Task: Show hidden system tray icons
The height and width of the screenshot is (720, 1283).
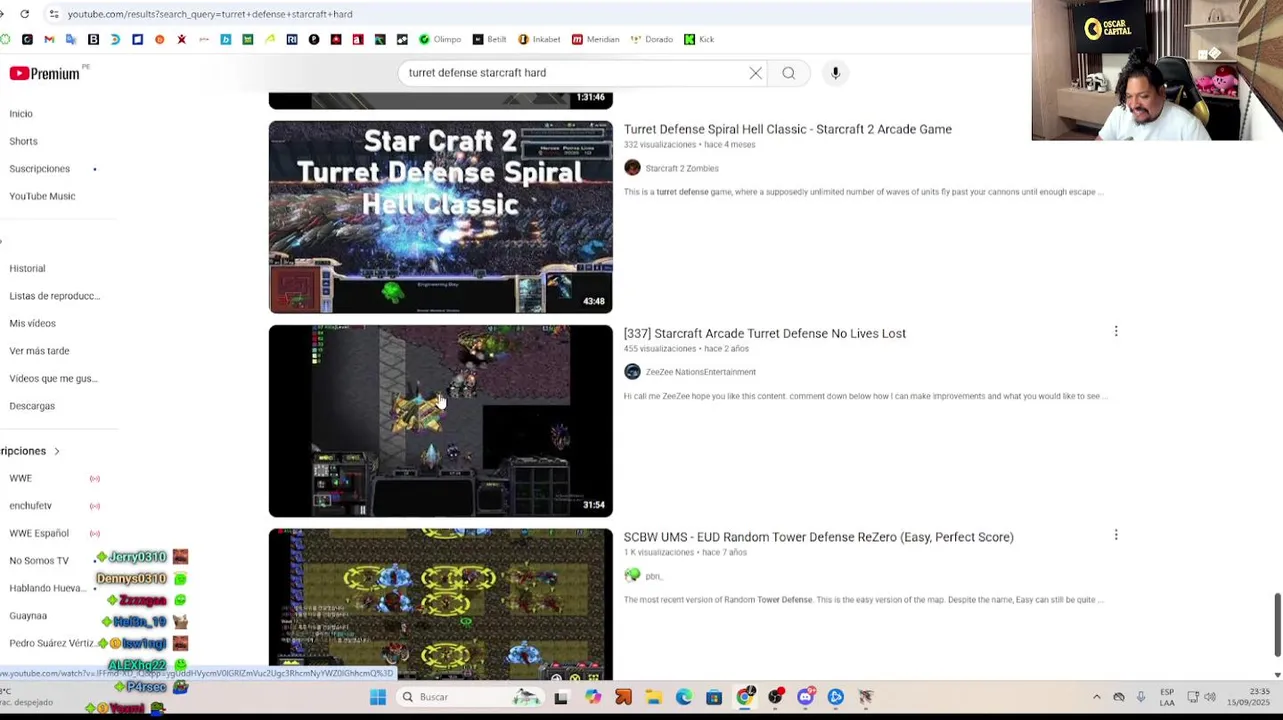Action: coord(1097,697)
